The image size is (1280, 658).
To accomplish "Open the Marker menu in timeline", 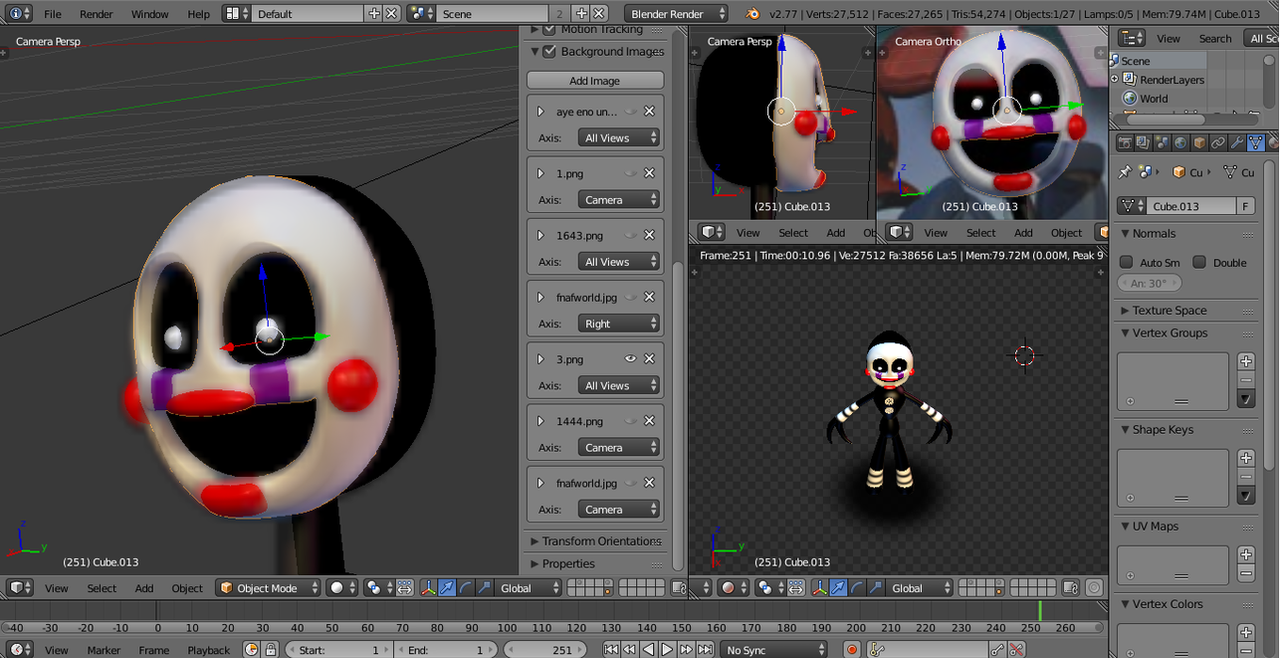I will coord(104,650).
